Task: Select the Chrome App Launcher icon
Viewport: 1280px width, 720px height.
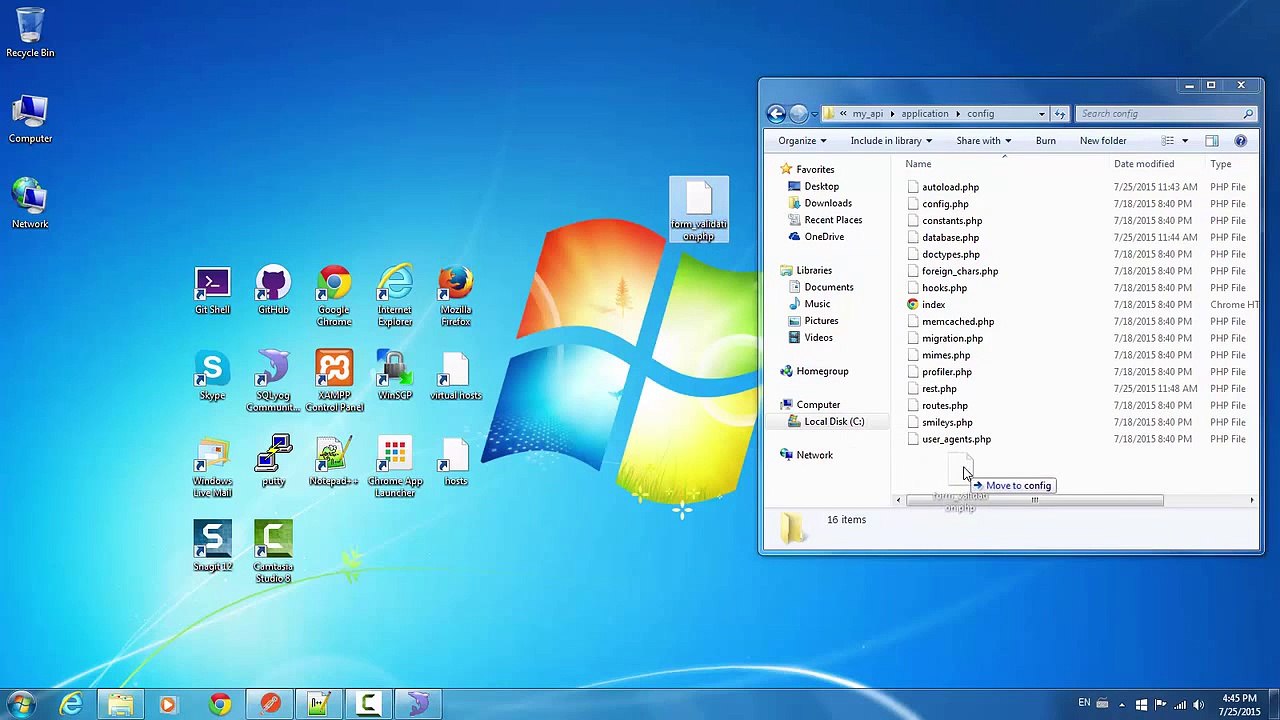Action: [395, 467]
